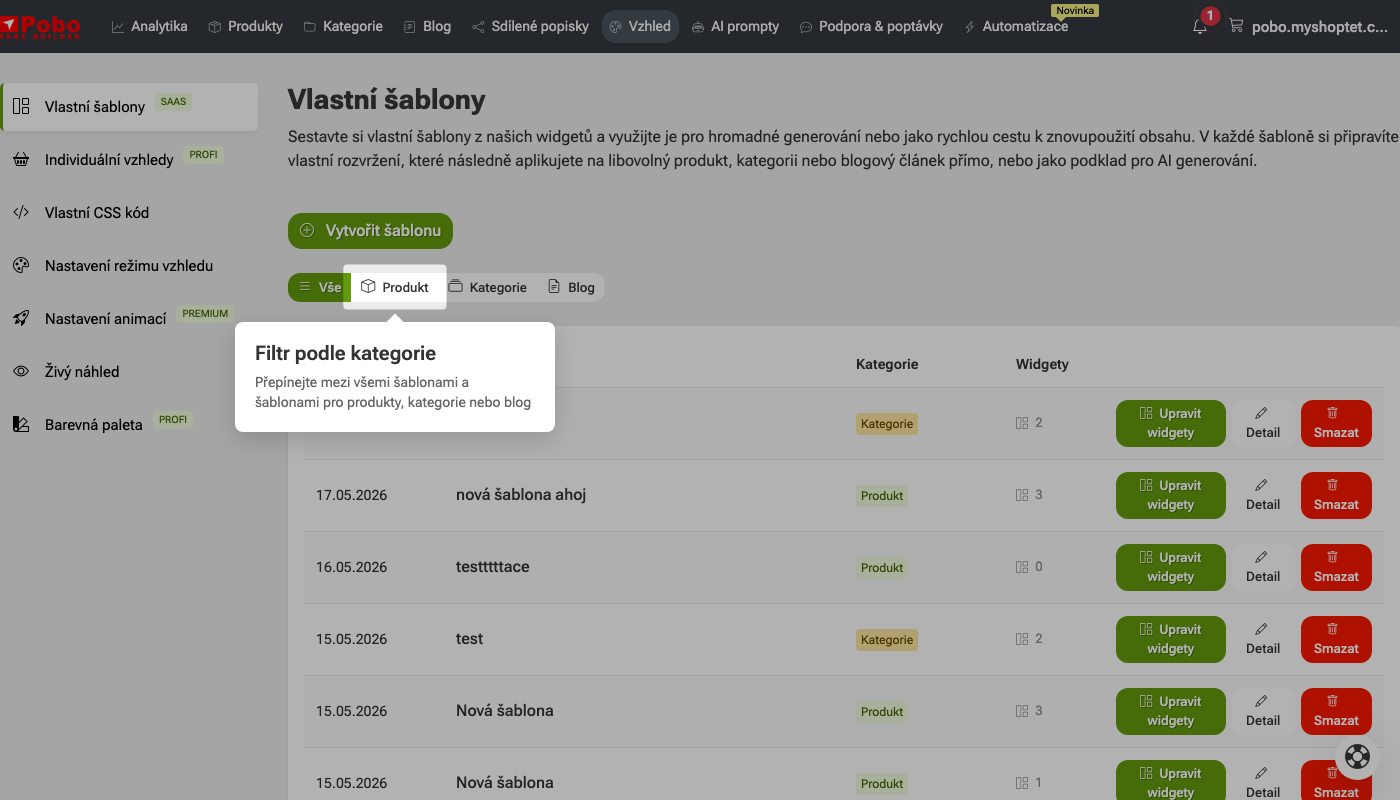Open Detail of the test template
This screenshot has width=1400, height=800.
tap(1263, 639)
